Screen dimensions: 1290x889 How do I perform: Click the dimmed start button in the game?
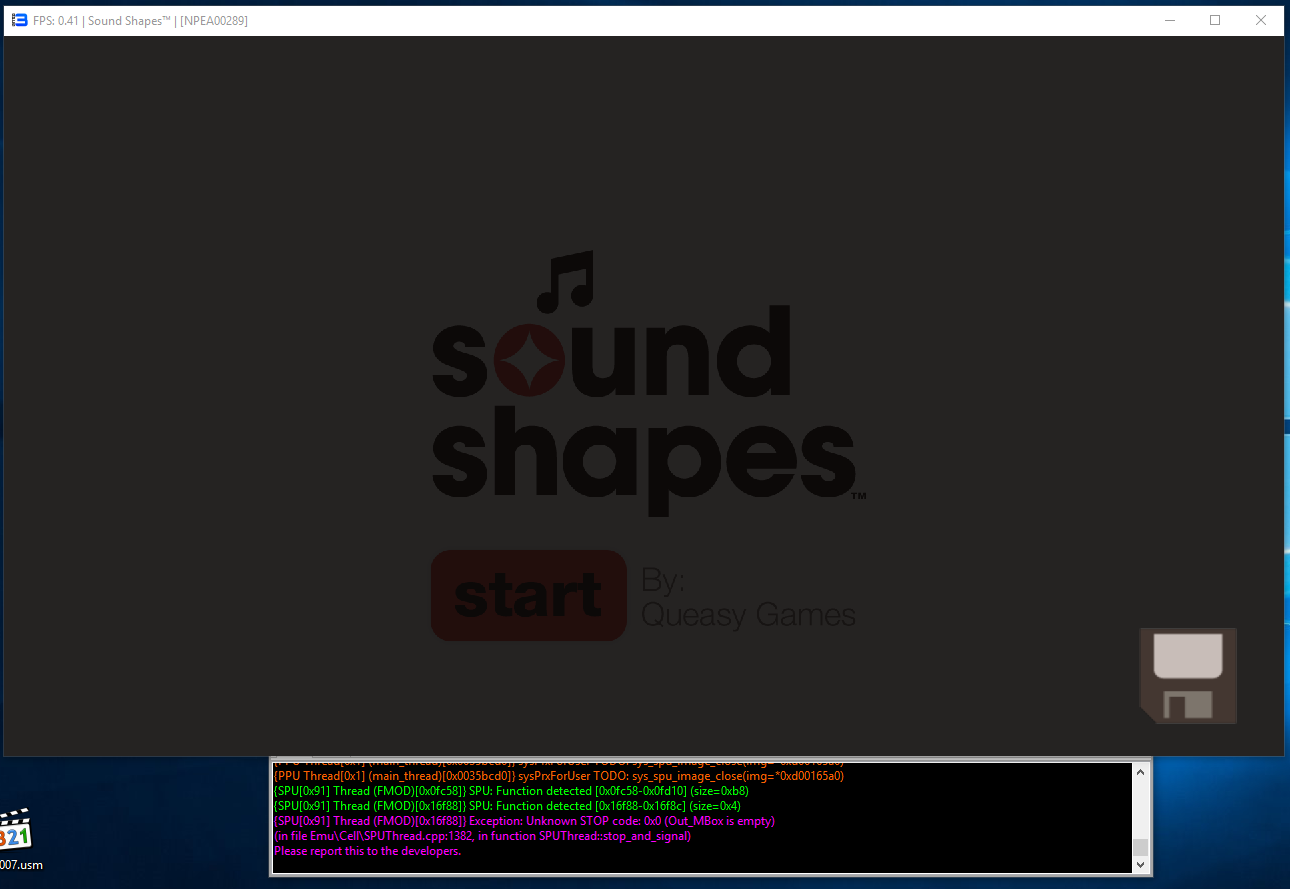[x=529, y=595]
